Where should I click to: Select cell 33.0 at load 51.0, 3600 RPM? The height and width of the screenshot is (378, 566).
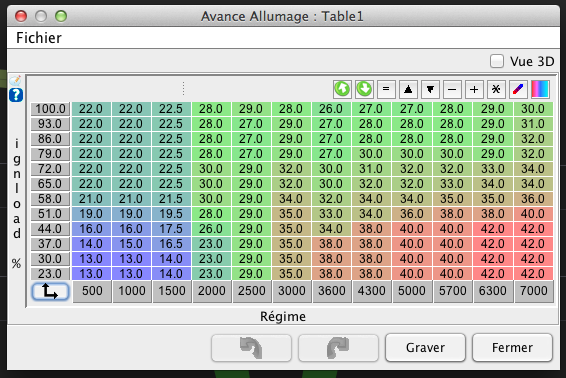(x=331, y=214)
